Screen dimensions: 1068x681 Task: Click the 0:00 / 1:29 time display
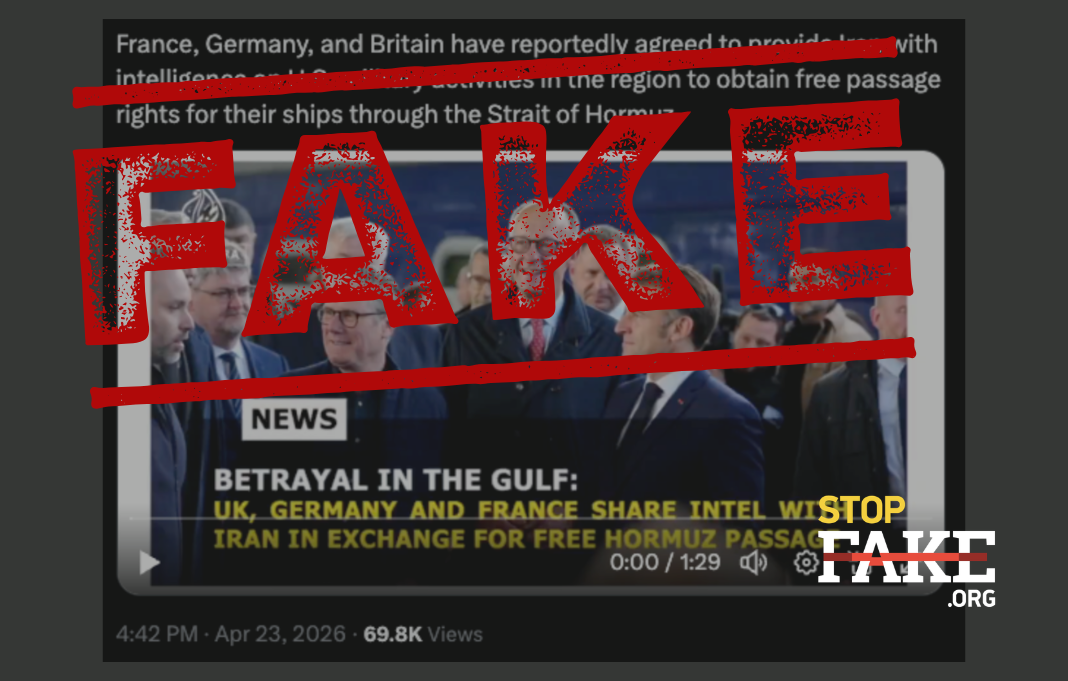(665, 563)
